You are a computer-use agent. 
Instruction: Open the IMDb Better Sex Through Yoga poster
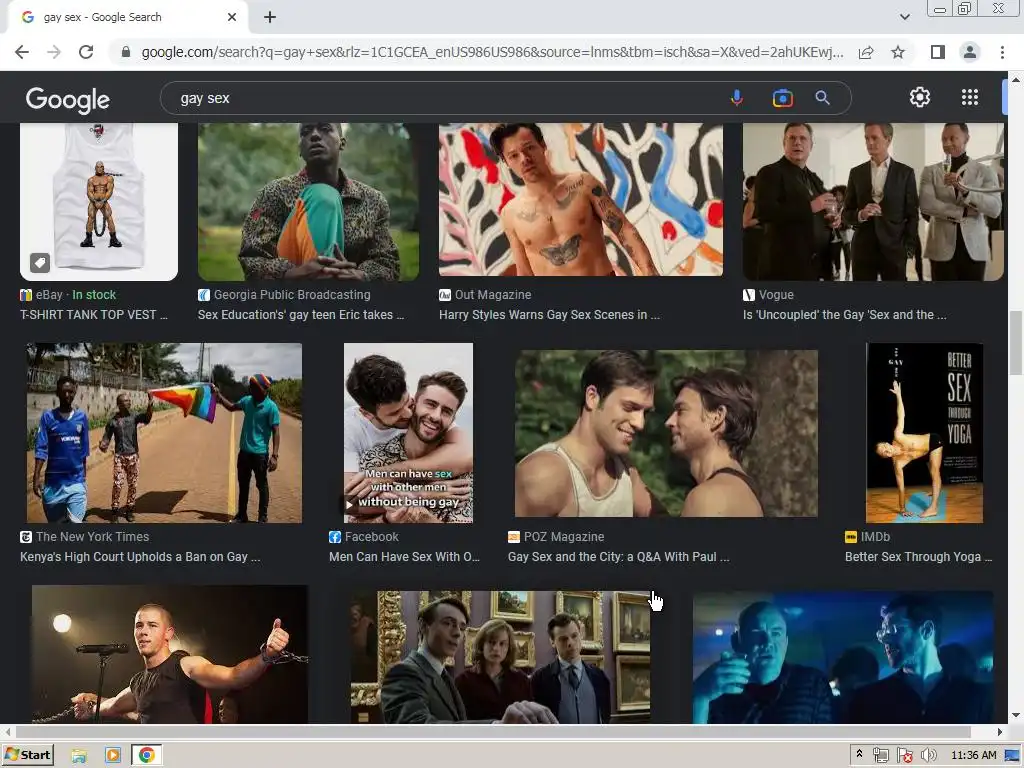pyautogui.click(x=924, y=433)
